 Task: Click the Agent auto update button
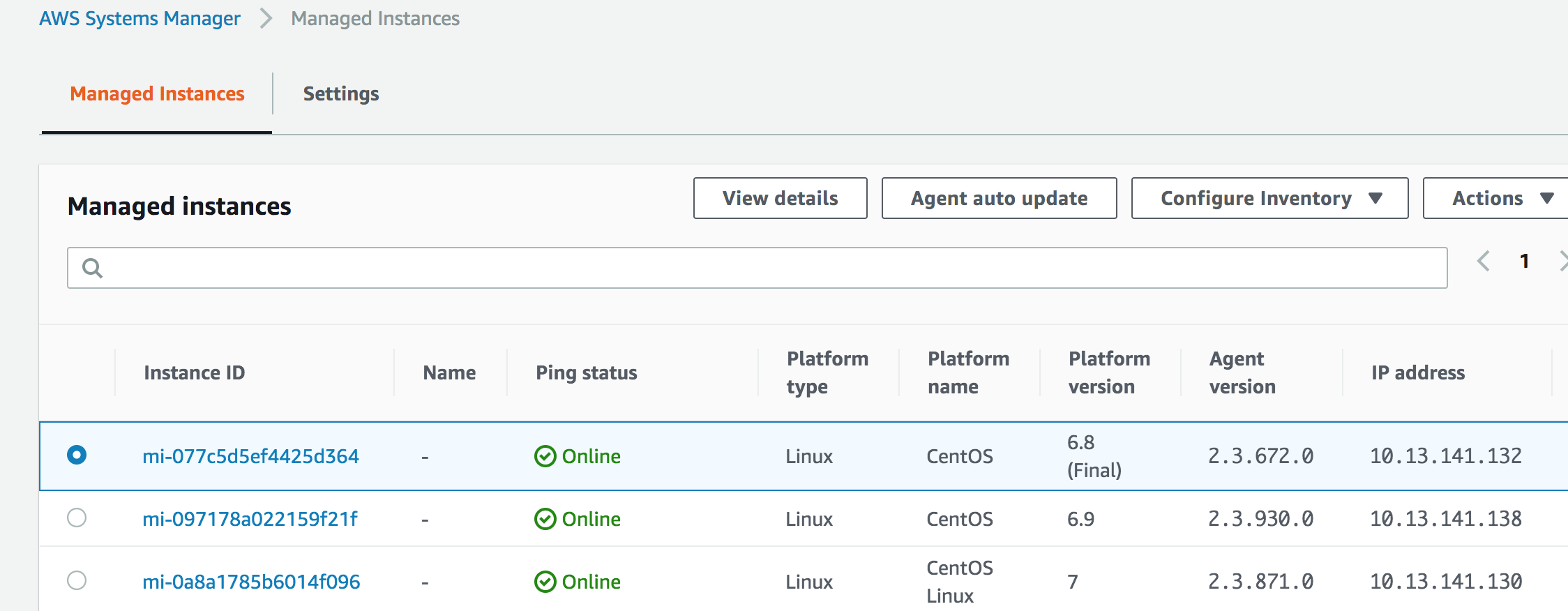pyautogui.click(x=999, y=198)
